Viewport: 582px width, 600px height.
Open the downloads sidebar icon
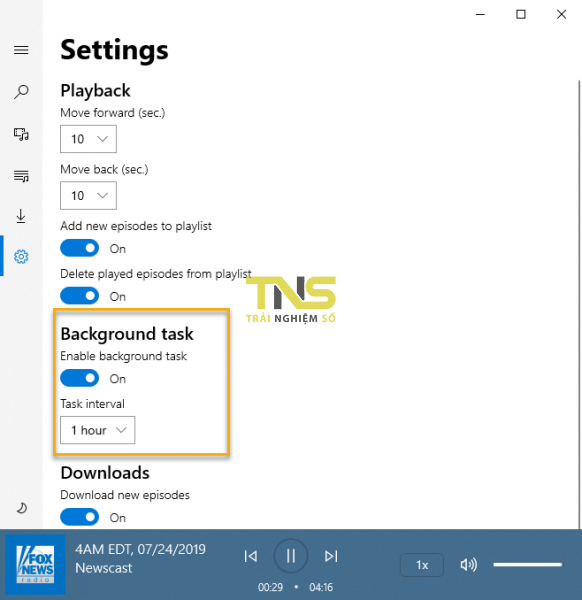click(x=21, y=216)
